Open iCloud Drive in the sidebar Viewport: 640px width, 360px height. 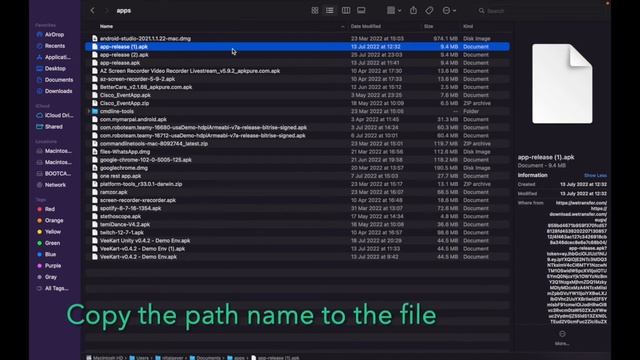59,116
